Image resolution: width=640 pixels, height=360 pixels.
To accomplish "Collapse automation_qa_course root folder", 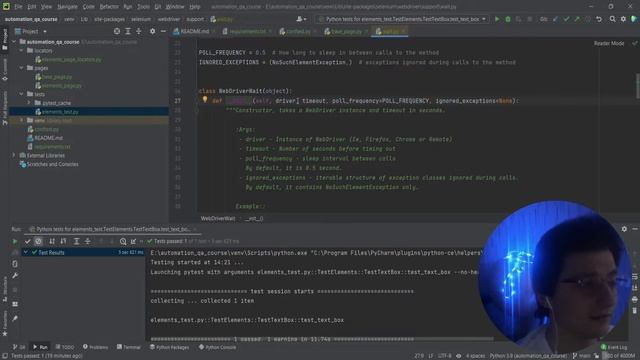I will point(14,42).
